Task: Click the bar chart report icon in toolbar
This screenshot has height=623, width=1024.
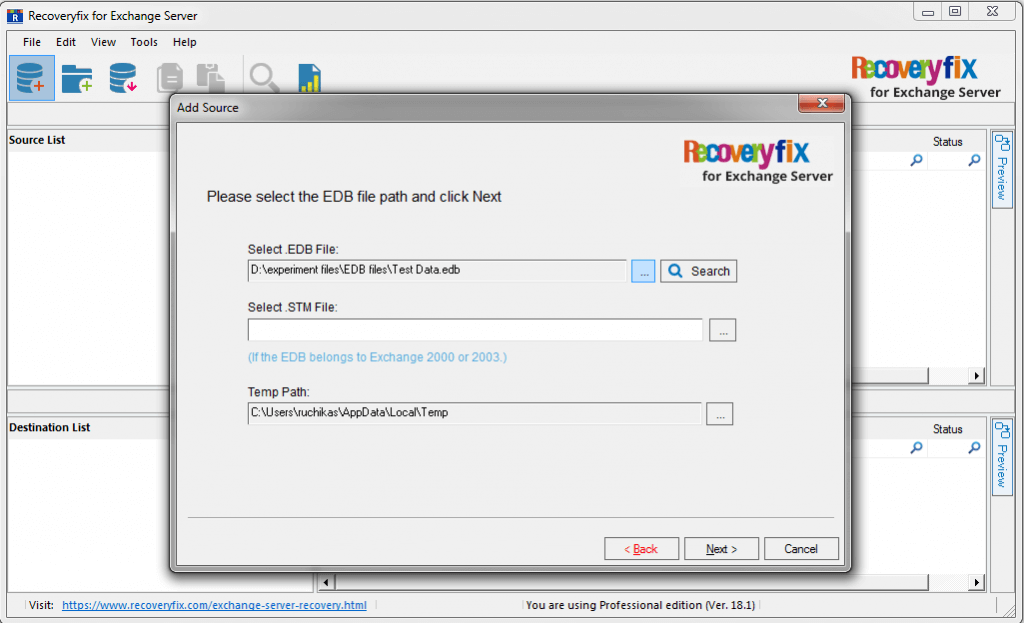Action: [308, 77]
